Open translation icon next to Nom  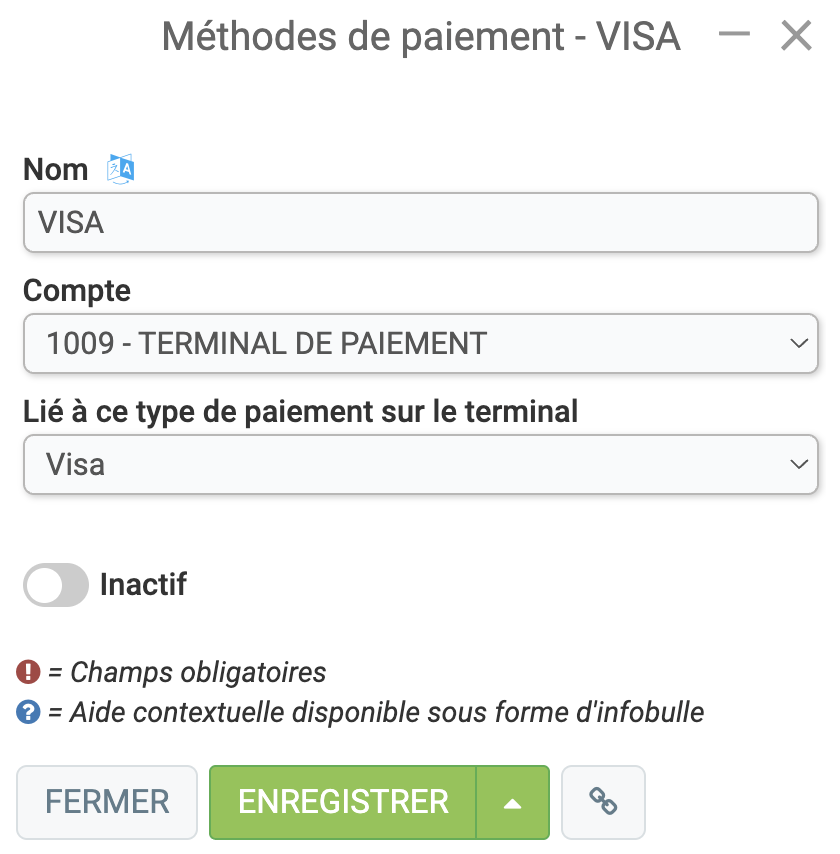(x=120, y=169)
